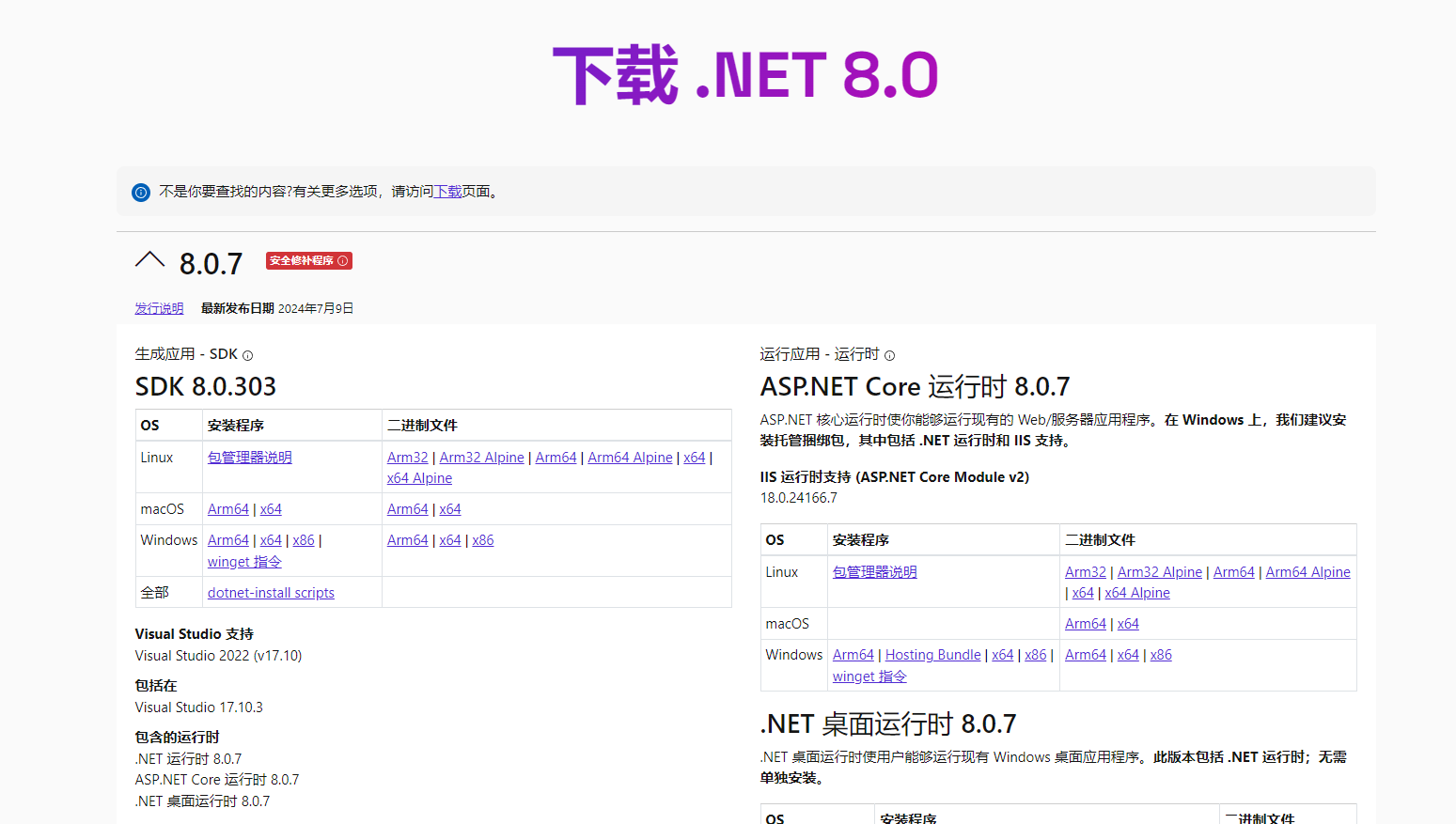This screenshot has width=1456, height=824.
Task: Click the blue info icon in the notice banner
Action: (x=140, y=192)
